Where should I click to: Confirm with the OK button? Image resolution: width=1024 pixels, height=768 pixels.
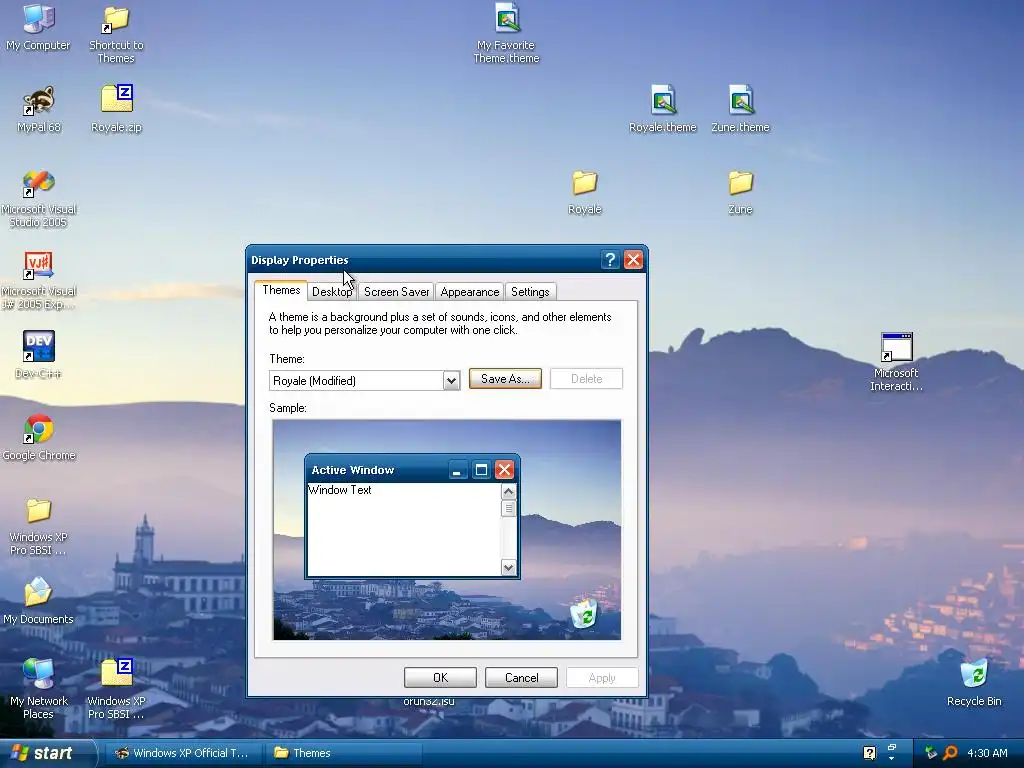(440, 678)
